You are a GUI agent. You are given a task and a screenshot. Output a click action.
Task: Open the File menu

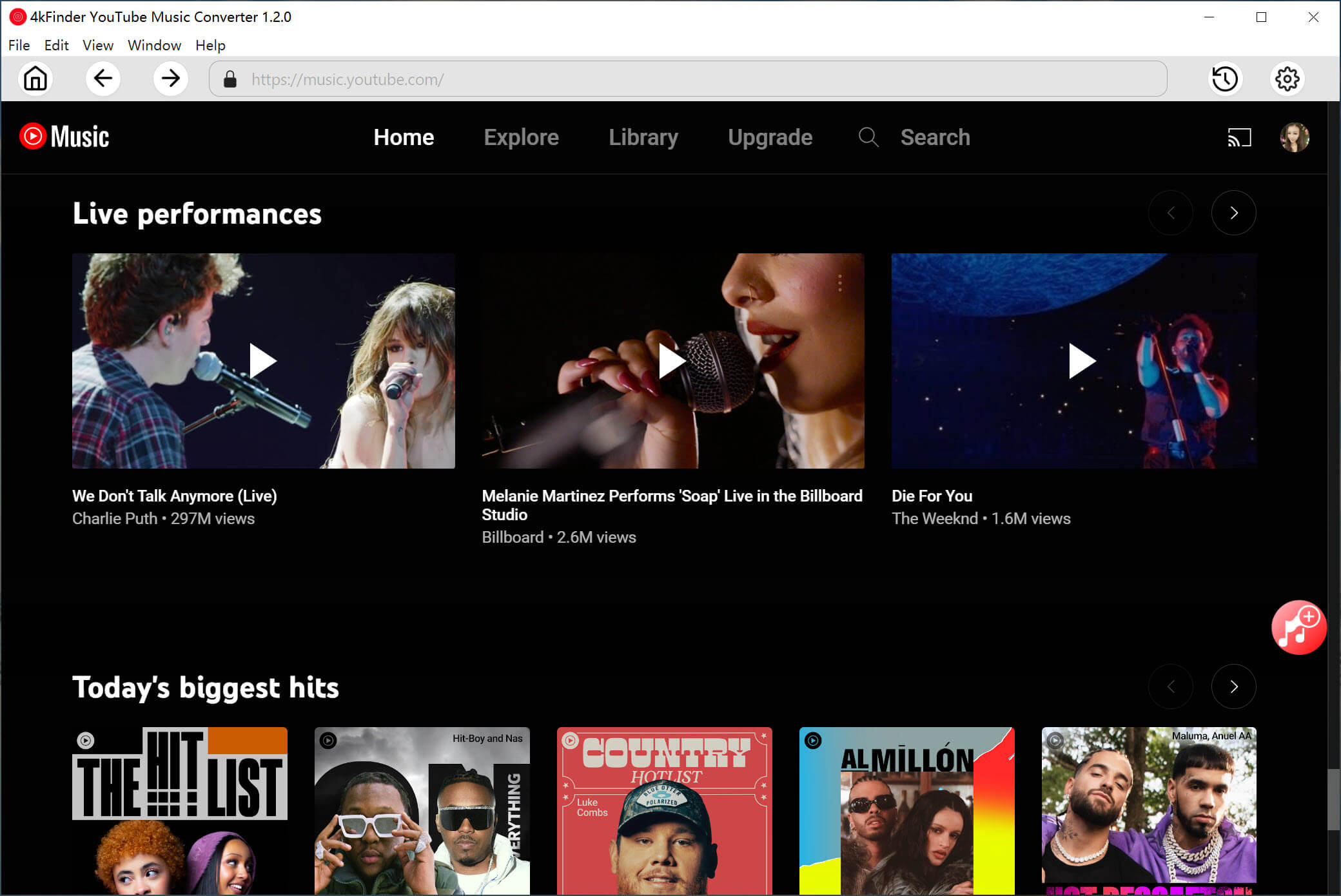tap(19, 45)
